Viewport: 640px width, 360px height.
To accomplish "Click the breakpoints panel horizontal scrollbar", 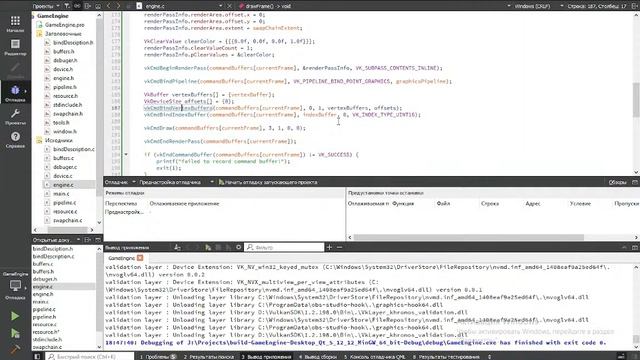I will (469, 237).
